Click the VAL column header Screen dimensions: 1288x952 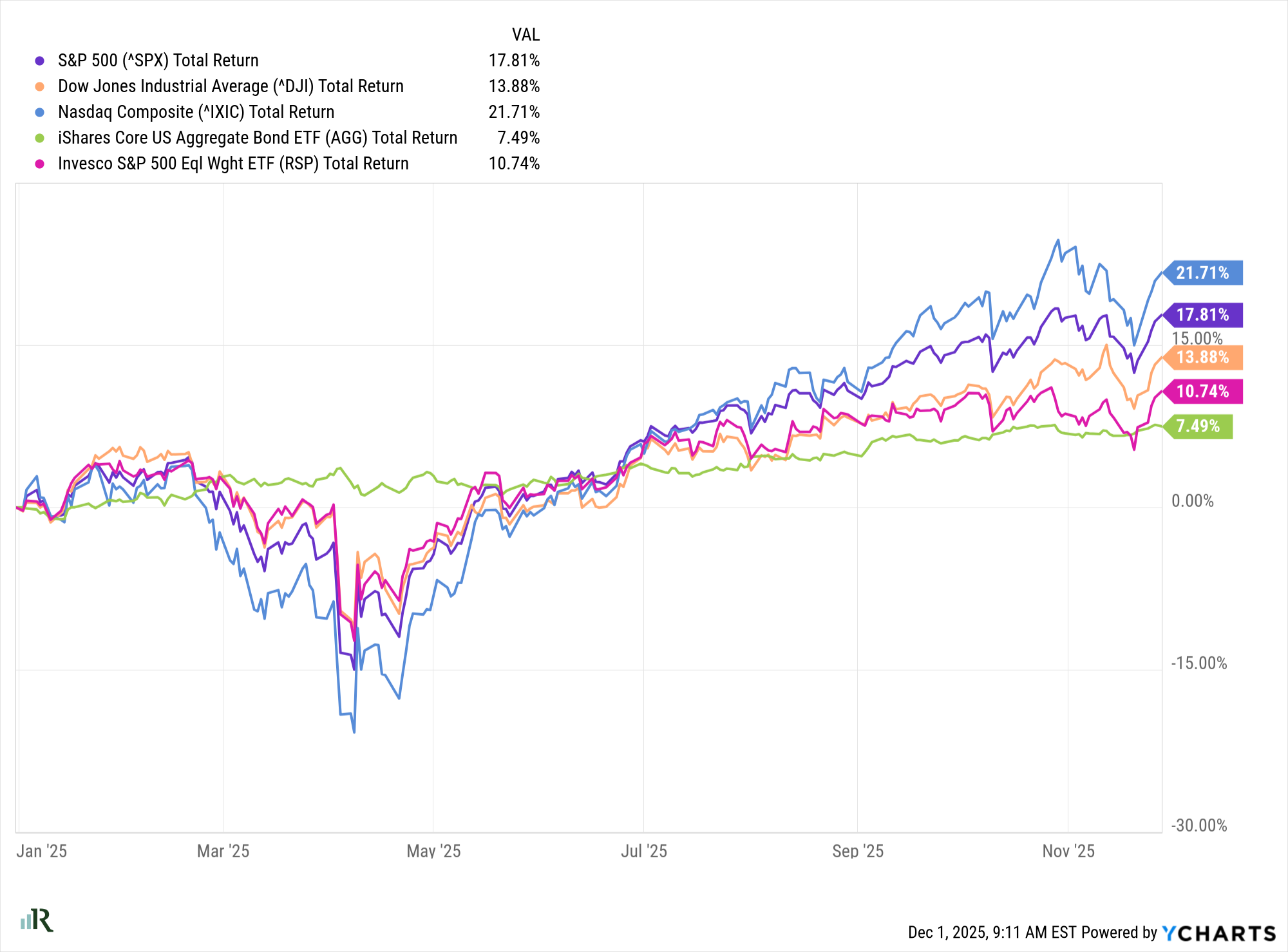coord(526,35)
